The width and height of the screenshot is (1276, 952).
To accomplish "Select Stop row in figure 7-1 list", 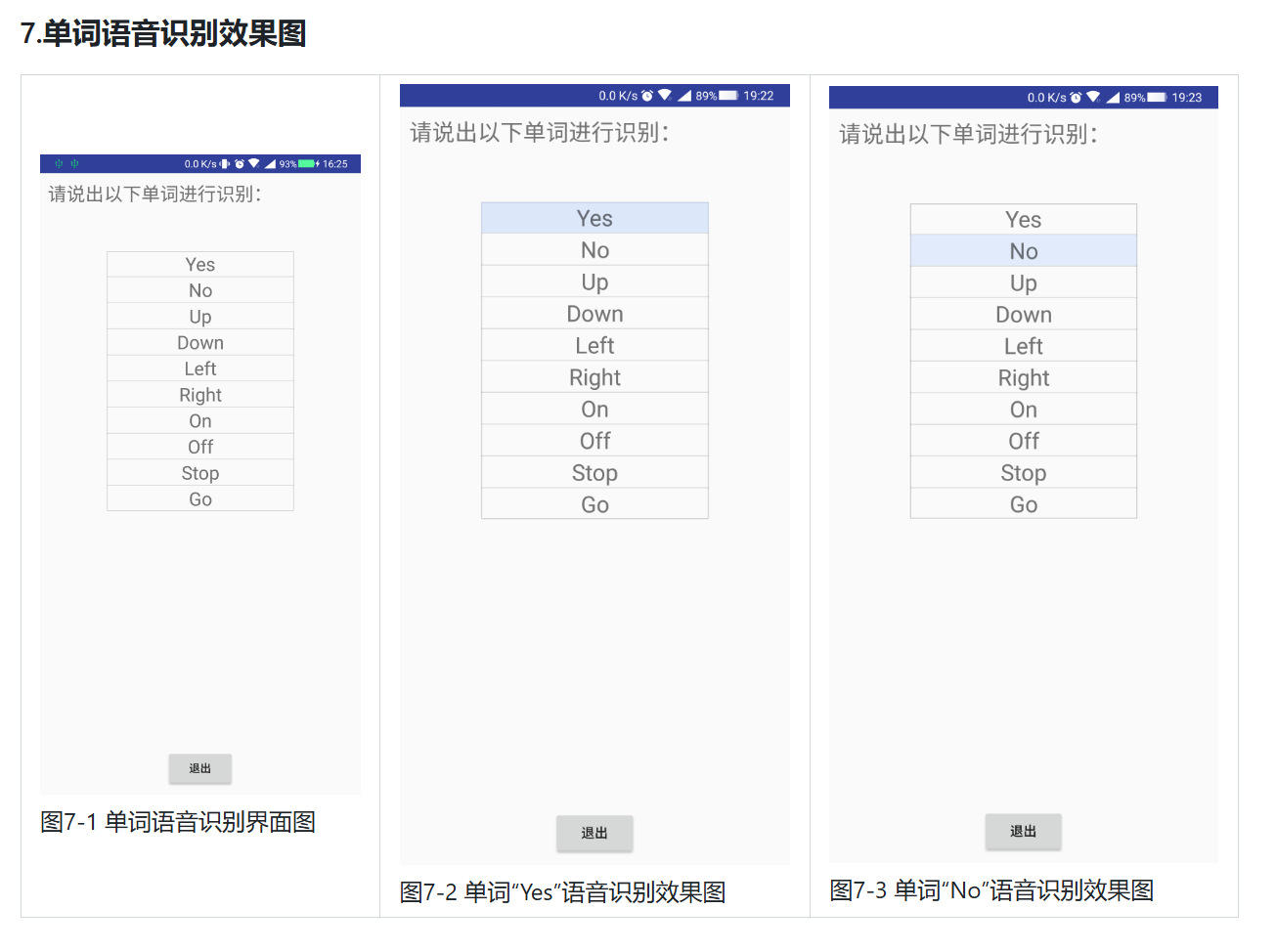I will click(x=200, y=473).
